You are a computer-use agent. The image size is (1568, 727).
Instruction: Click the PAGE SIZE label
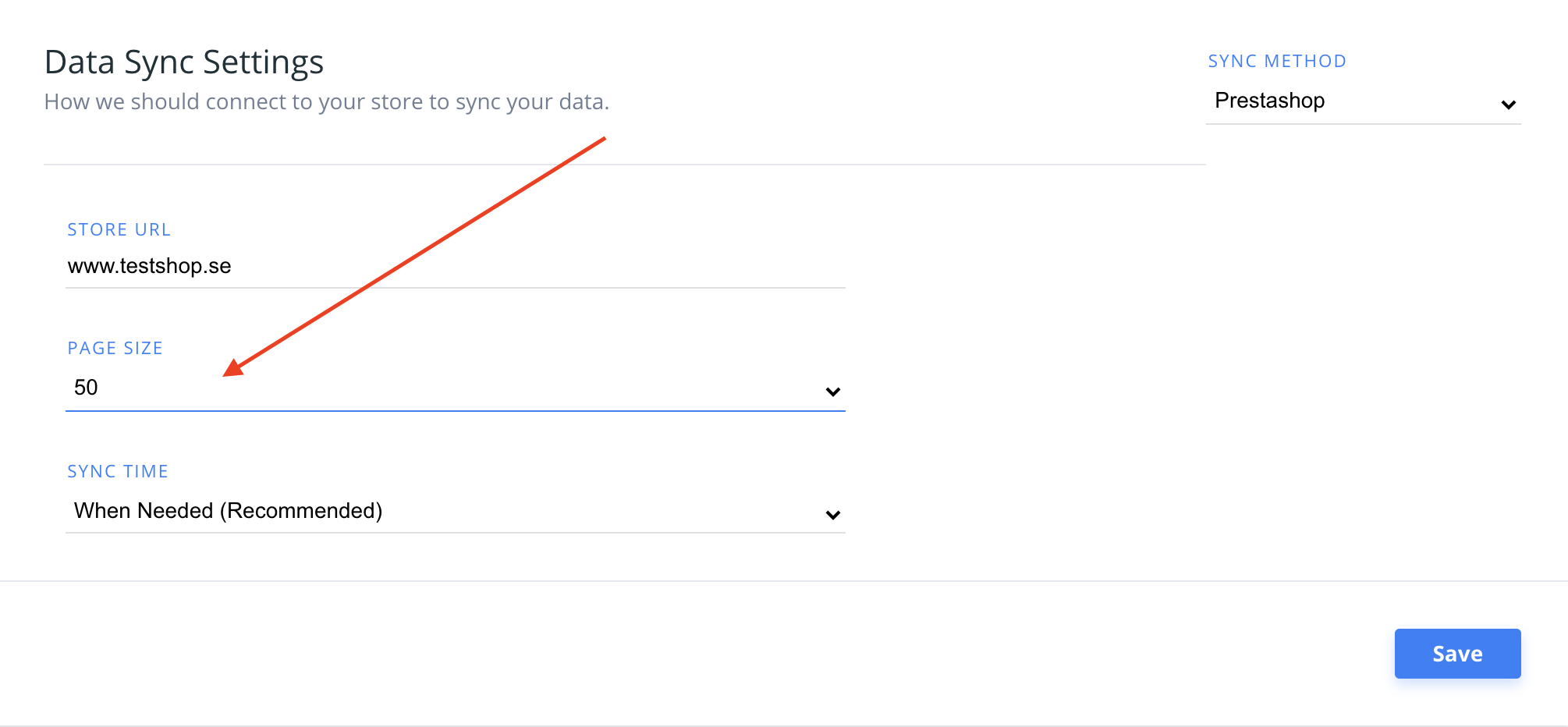click(x=115, y=348)
